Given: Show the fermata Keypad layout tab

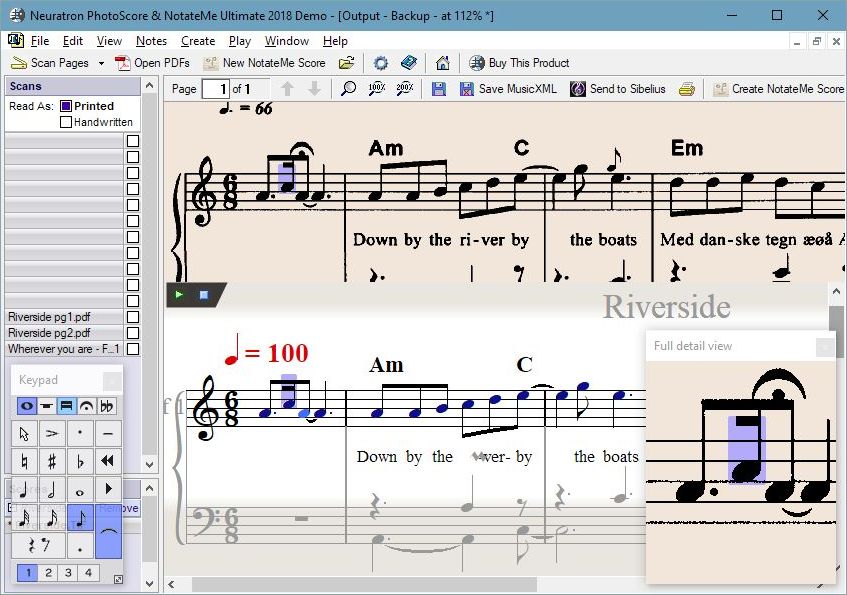Looking at the screenshot, I should coord(86,406).
